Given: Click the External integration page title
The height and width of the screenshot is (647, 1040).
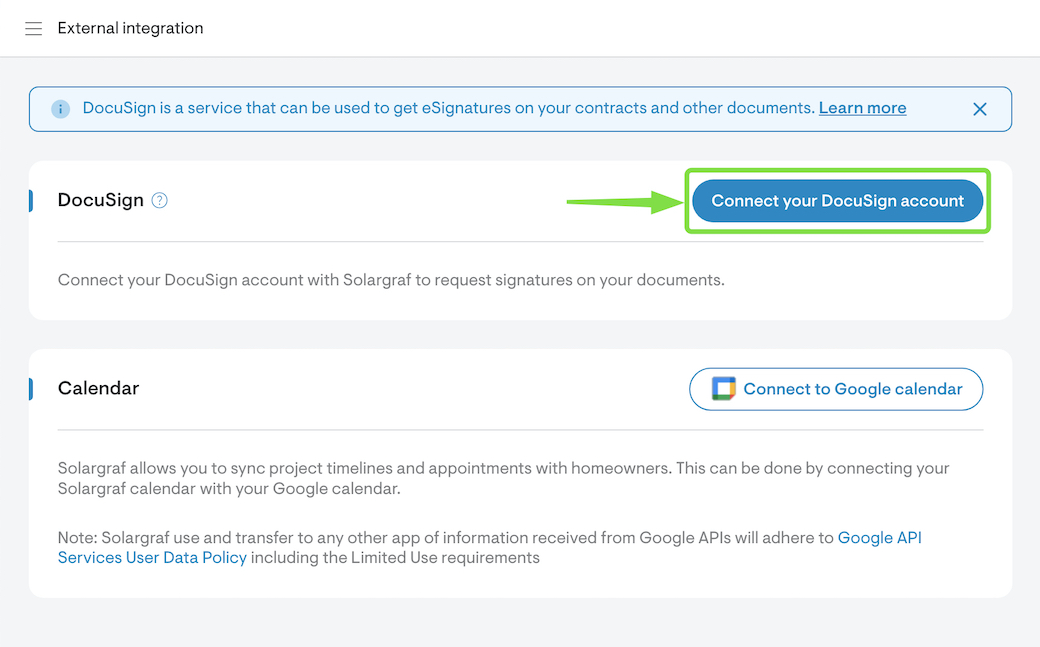Looking at the screenshot, I should (130, 28).
